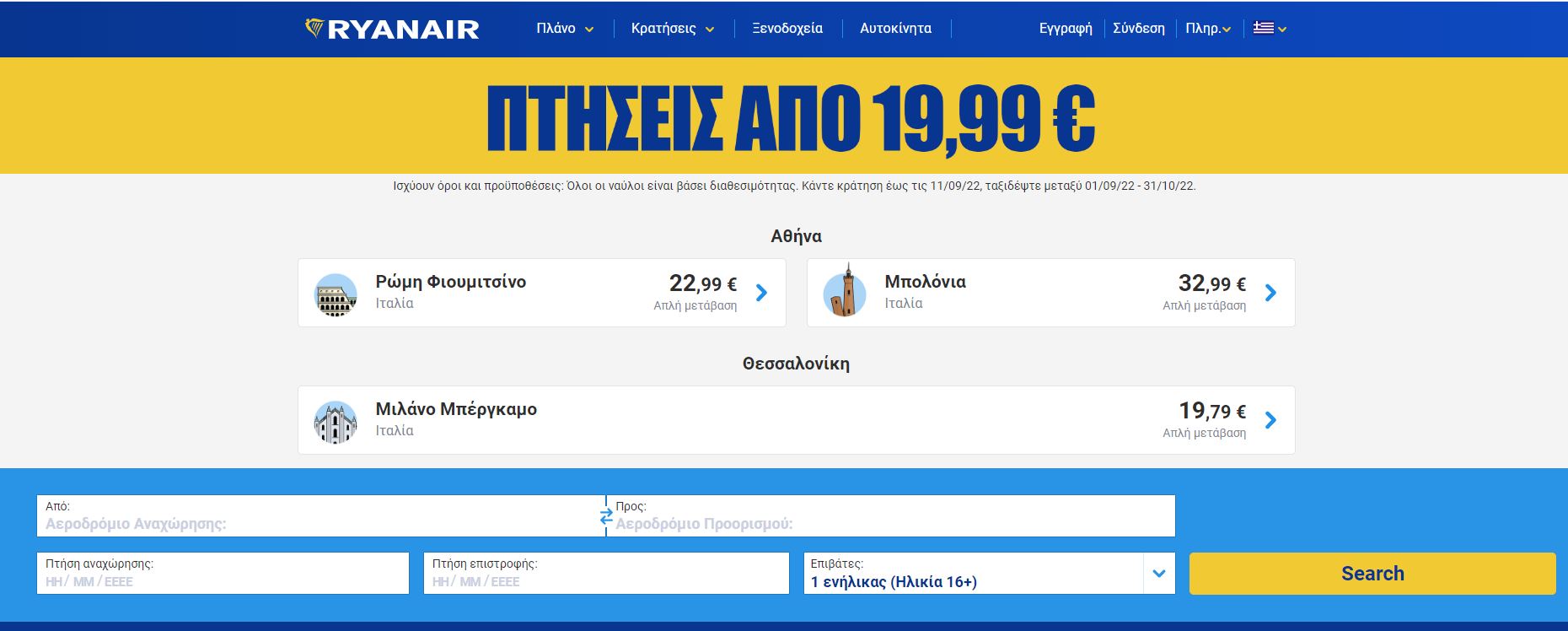Click the Εγγραφή link
Screen dimensions: 1568x631
click(1066, 29)
